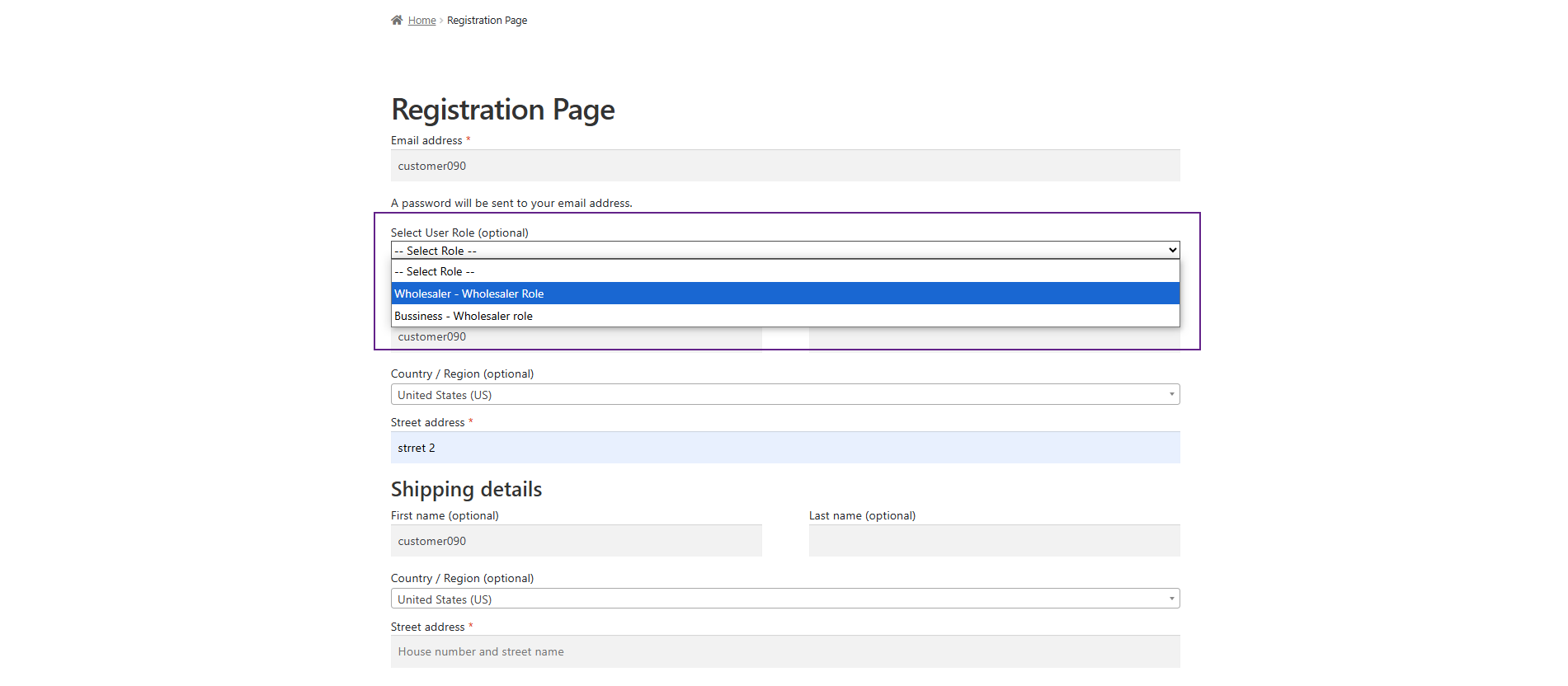Click the home icon in breadcrumb

[397, 20]
